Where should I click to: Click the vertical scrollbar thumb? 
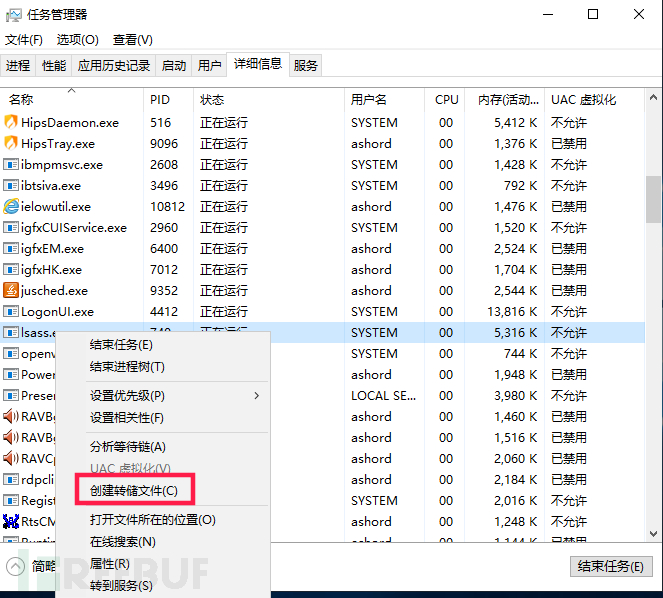pyautogui.click(x=653, y=199)
